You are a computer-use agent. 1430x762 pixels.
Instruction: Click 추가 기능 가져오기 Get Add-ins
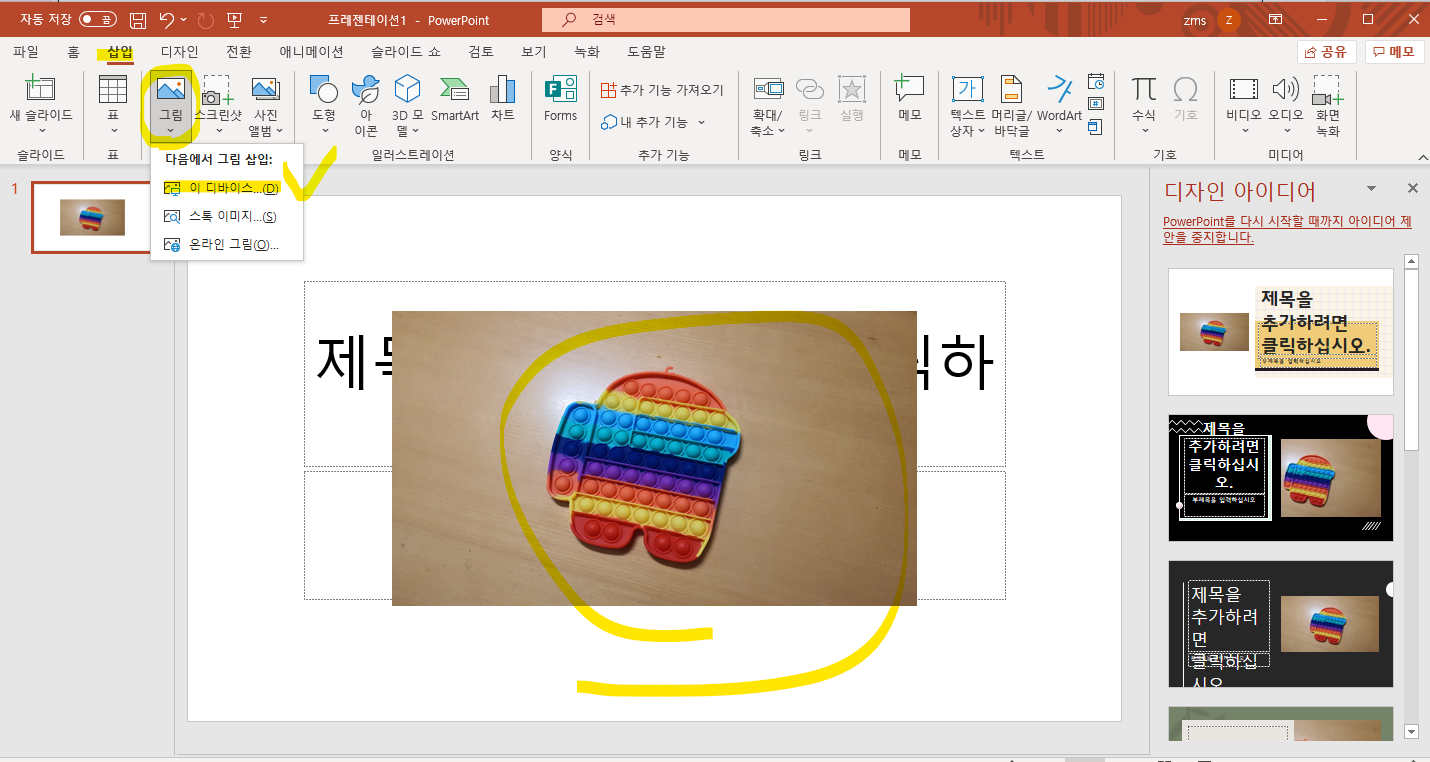pos(662,90)
